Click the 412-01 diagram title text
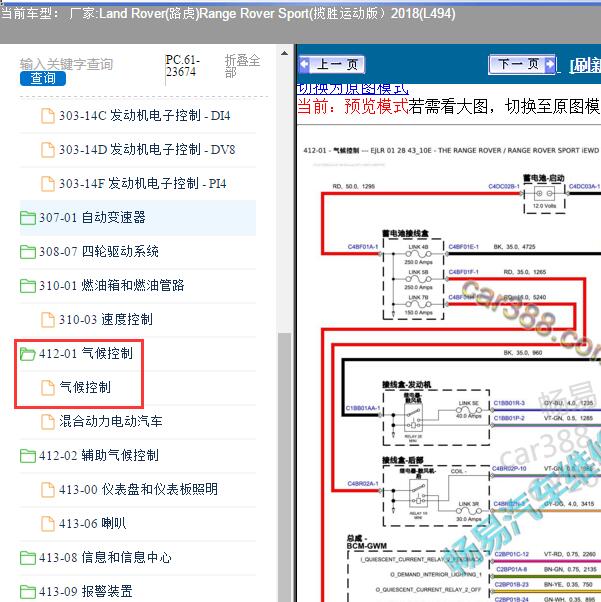601x602 pixels. pos(451,150)
